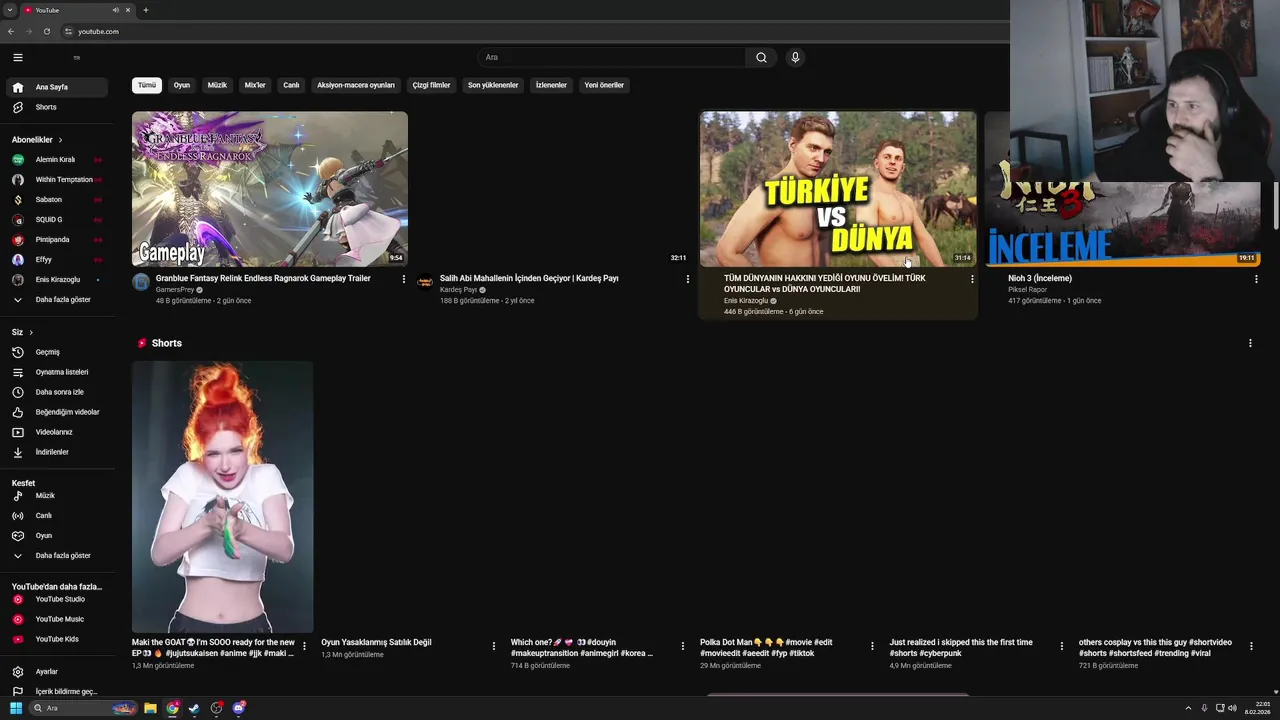Open Pintipanda channel subscription
This screenshot has height=720, width=1280.
(57, 240)
